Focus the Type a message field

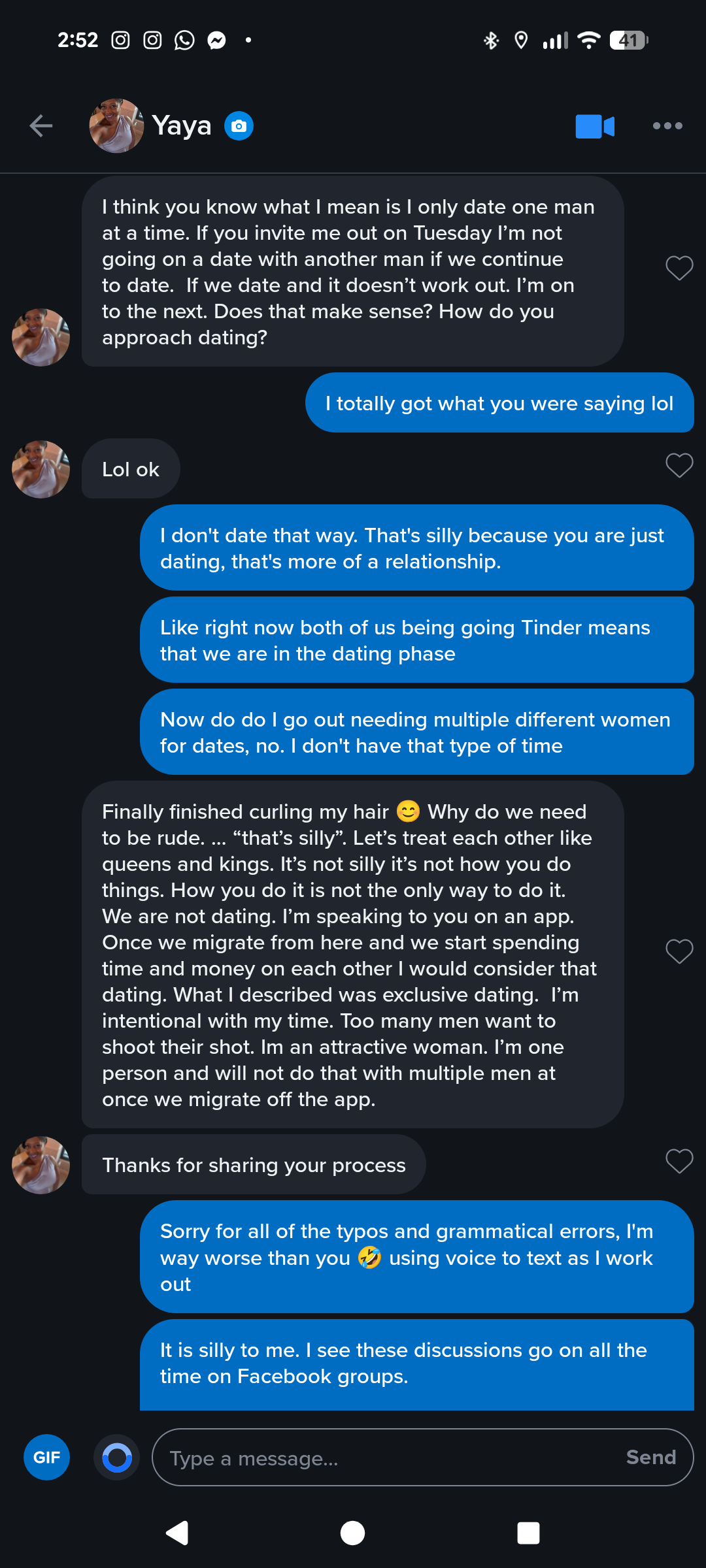click(x=386, y=1457)
